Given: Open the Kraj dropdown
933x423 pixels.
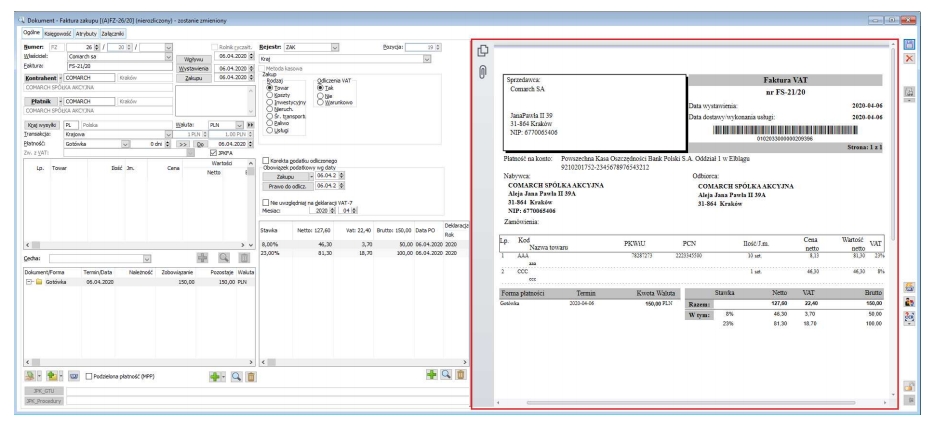Looking at the screenshot, I should pyautogui.click(x=427, y=59).
